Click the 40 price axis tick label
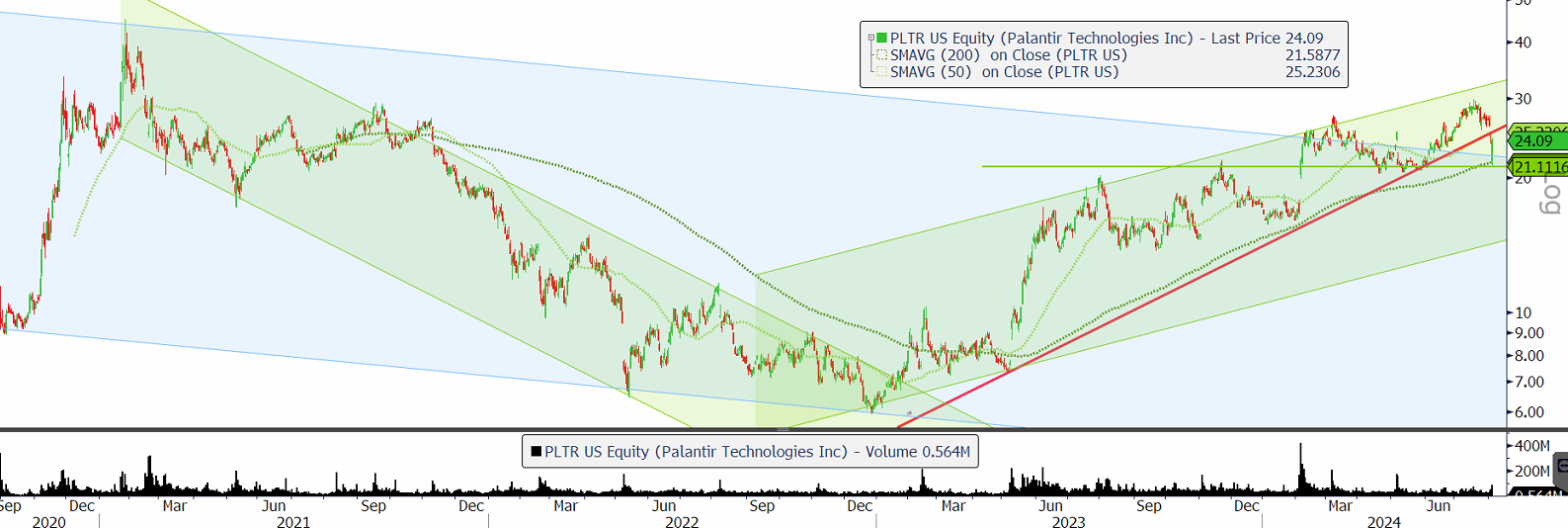Viewport: 1568px width, 528px height. click(1523, 43)
